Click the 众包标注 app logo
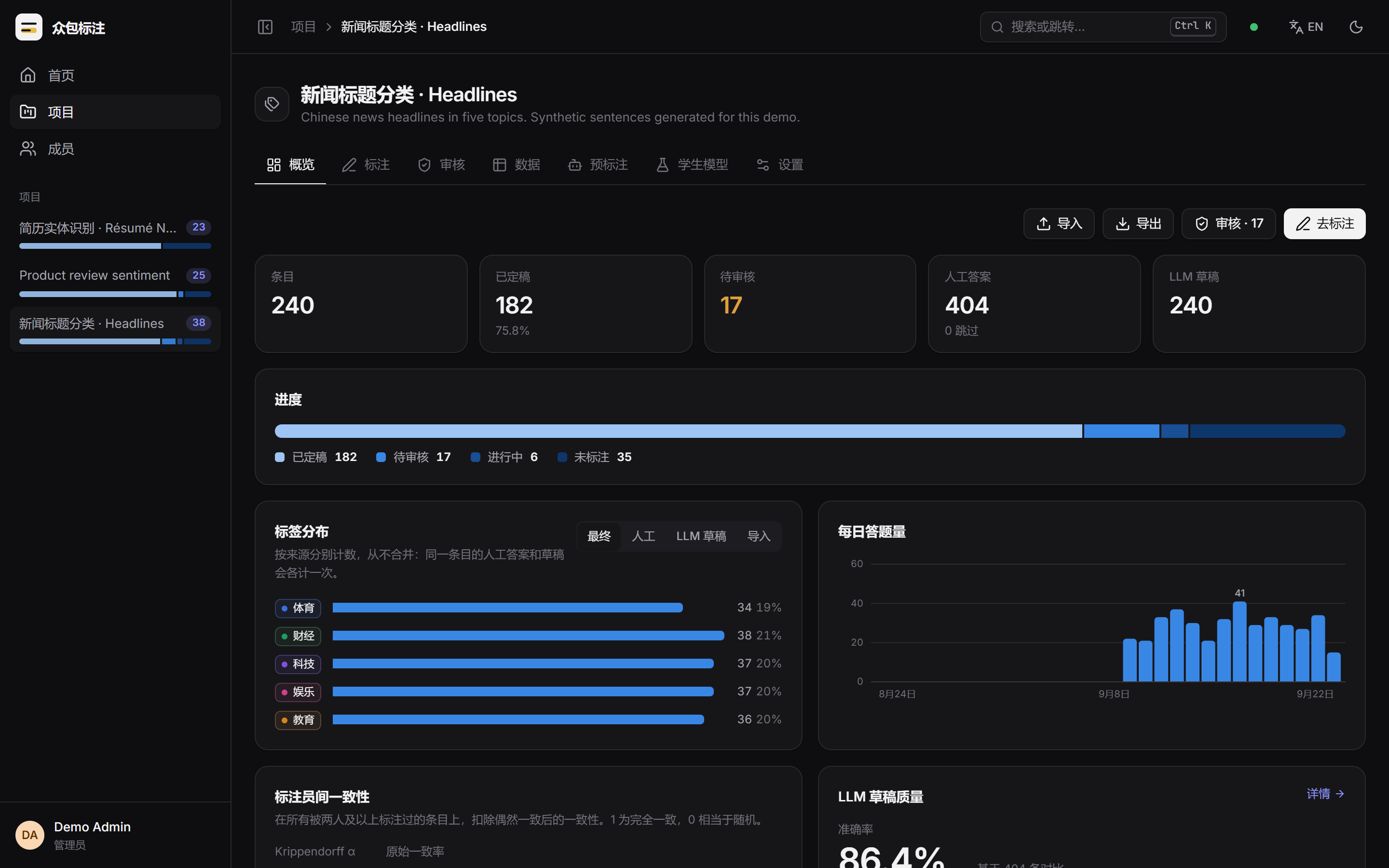Screen dimensions: 1389x868 (x=29, y=27)
